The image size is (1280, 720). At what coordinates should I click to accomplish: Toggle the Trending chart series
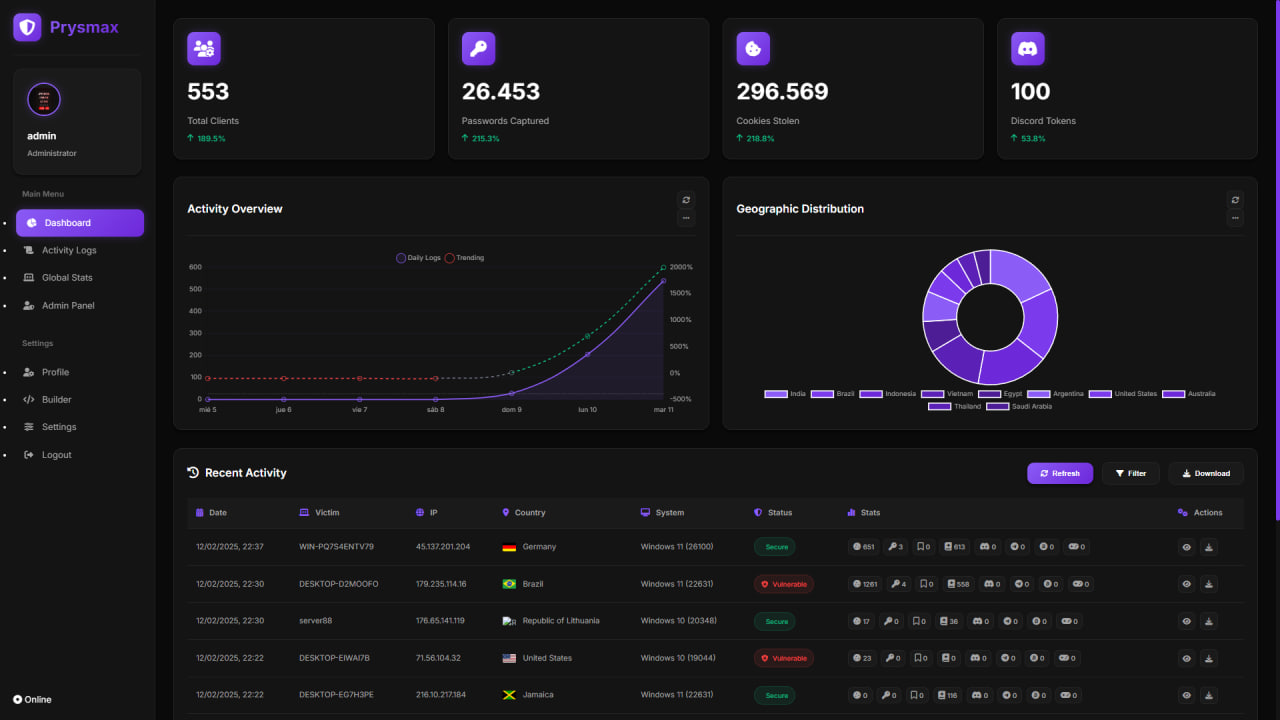click(x=464, y=258)
